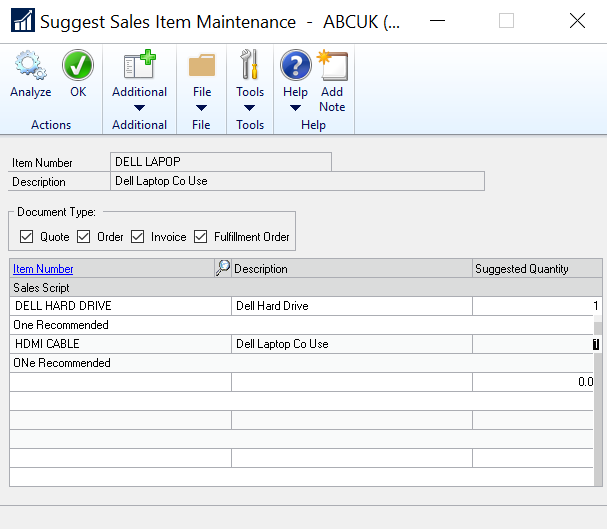The image size is (607, 529).
Task: Open the item lookup magnifier icon
Action: pos(223,268)
